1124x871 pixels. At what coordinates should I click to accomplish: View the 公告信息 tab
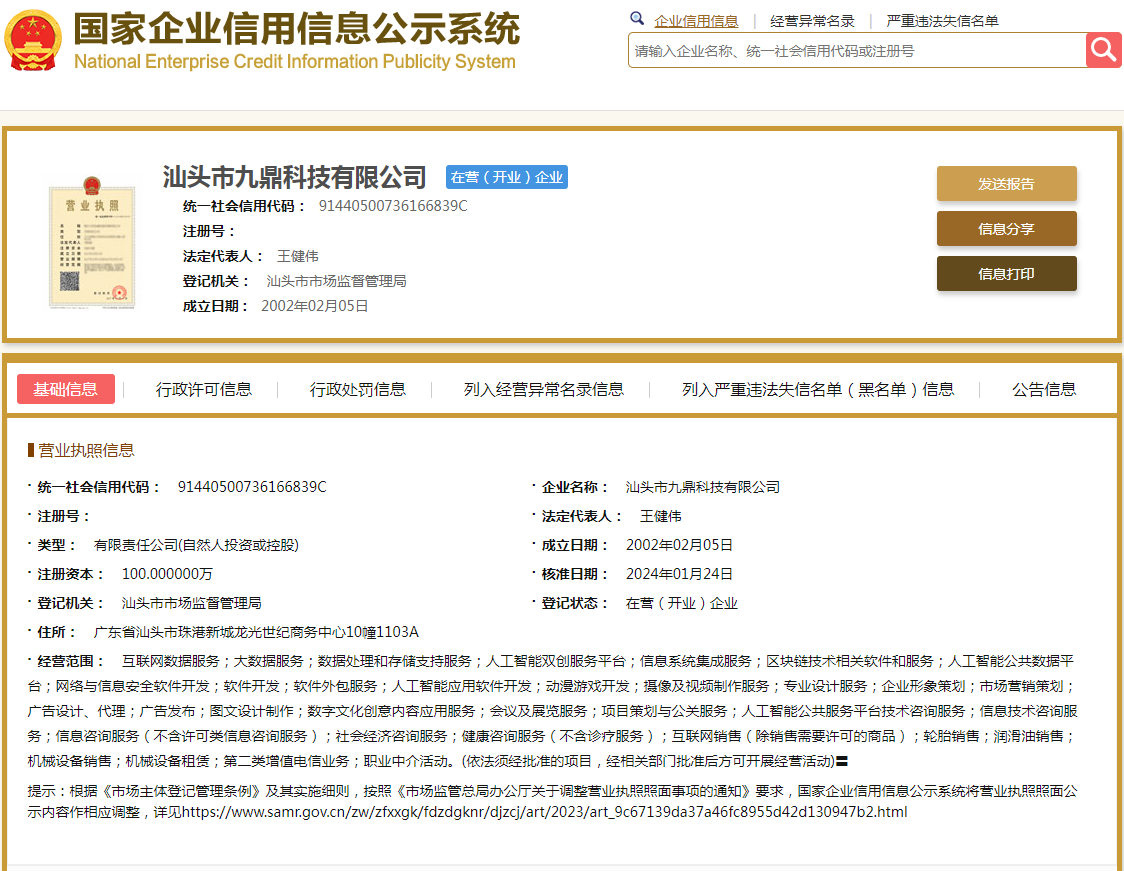(x=1044, y=389)
